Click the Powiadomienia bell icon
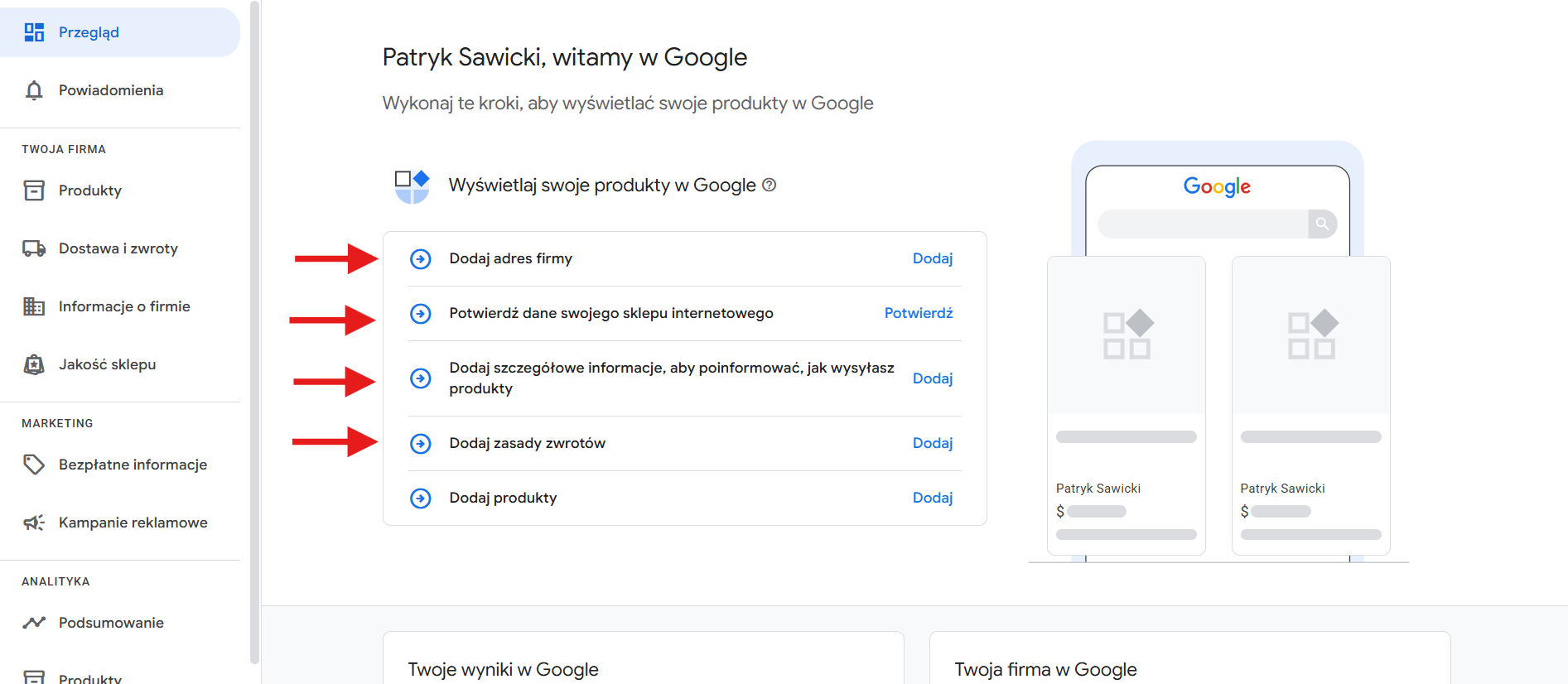 34,90
